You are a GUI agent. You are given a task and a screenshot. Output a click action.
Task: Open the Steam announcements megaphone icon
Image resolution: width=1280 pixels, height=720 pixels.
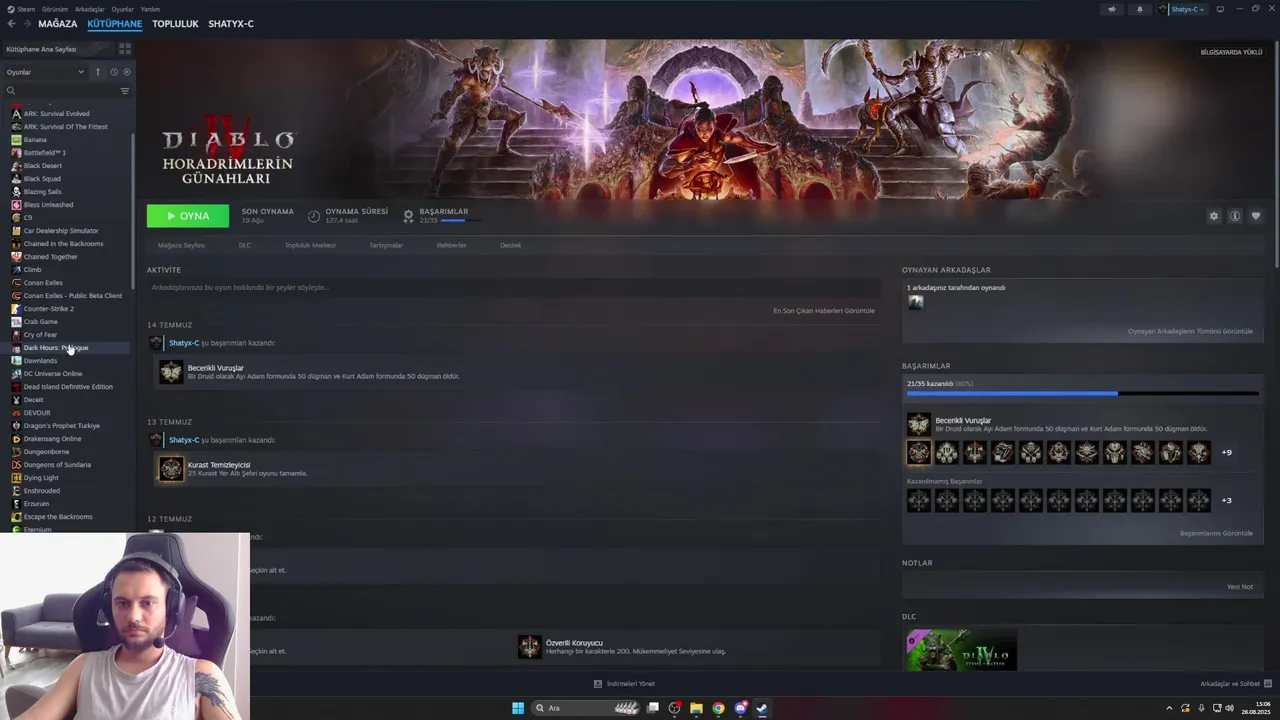(x=1111, y=9)
